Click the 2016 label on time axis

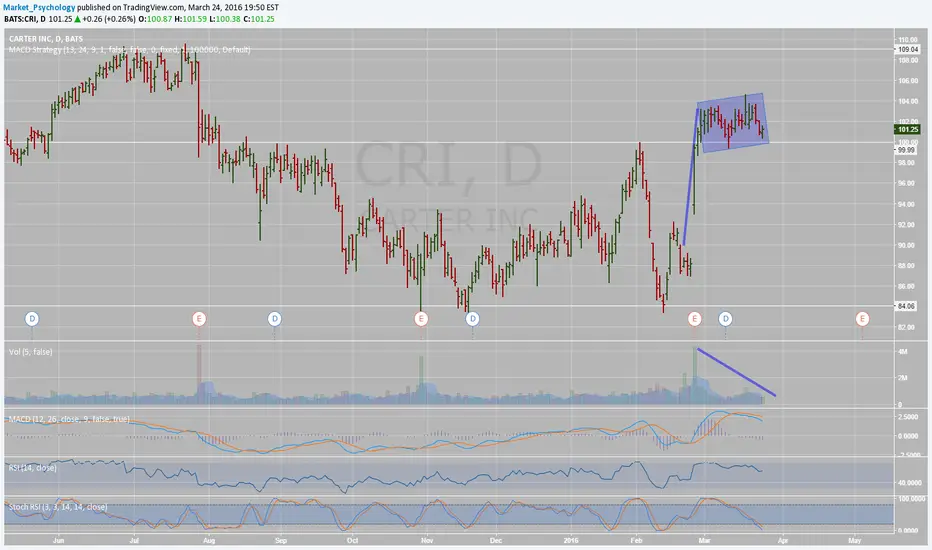571,541
